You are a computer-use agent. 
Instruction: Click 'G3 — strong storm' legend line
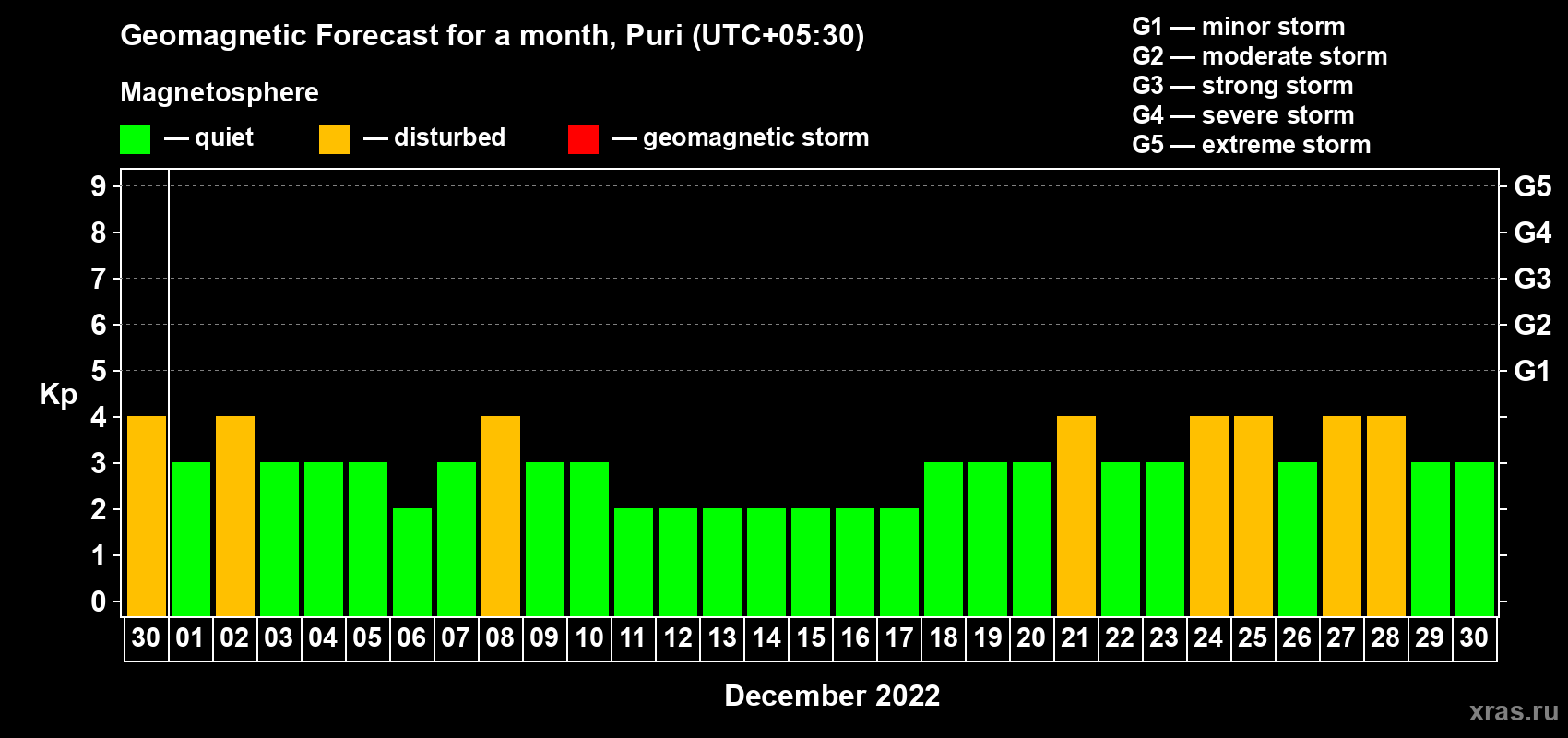(1243, 85)
